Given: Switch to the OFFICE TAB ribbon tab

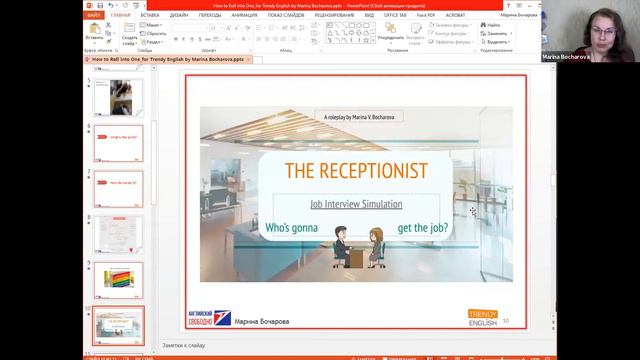Looking at the screenshot, I should [x=395, y=15].
